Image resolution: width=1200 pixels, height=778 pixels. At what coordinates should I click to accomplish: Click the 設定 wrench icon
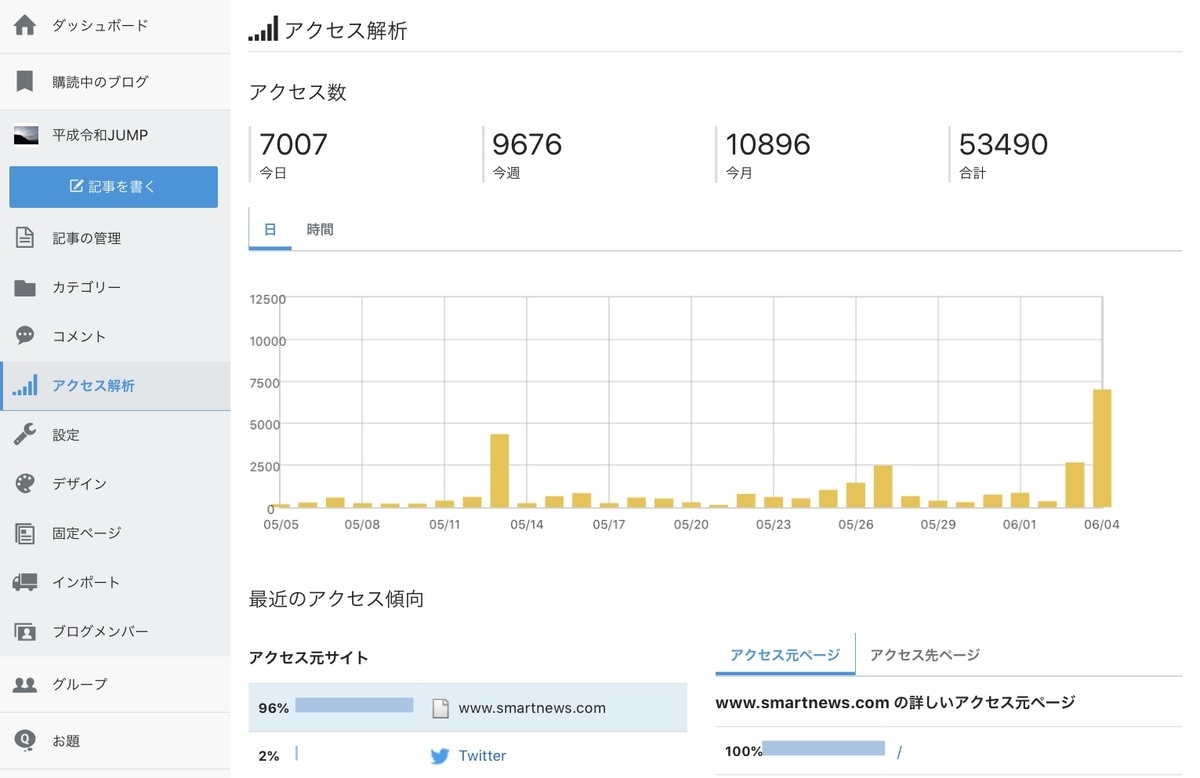click(25, 435)
